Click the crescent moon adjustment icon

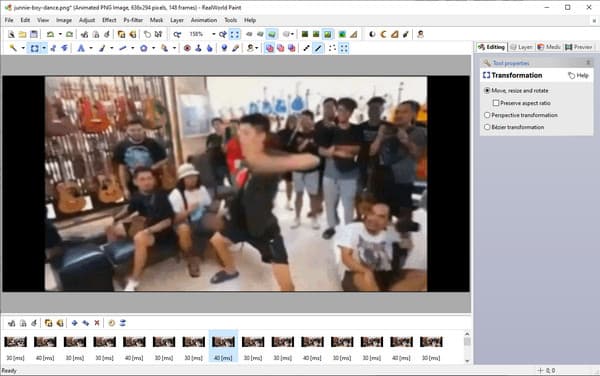(383, 34)
